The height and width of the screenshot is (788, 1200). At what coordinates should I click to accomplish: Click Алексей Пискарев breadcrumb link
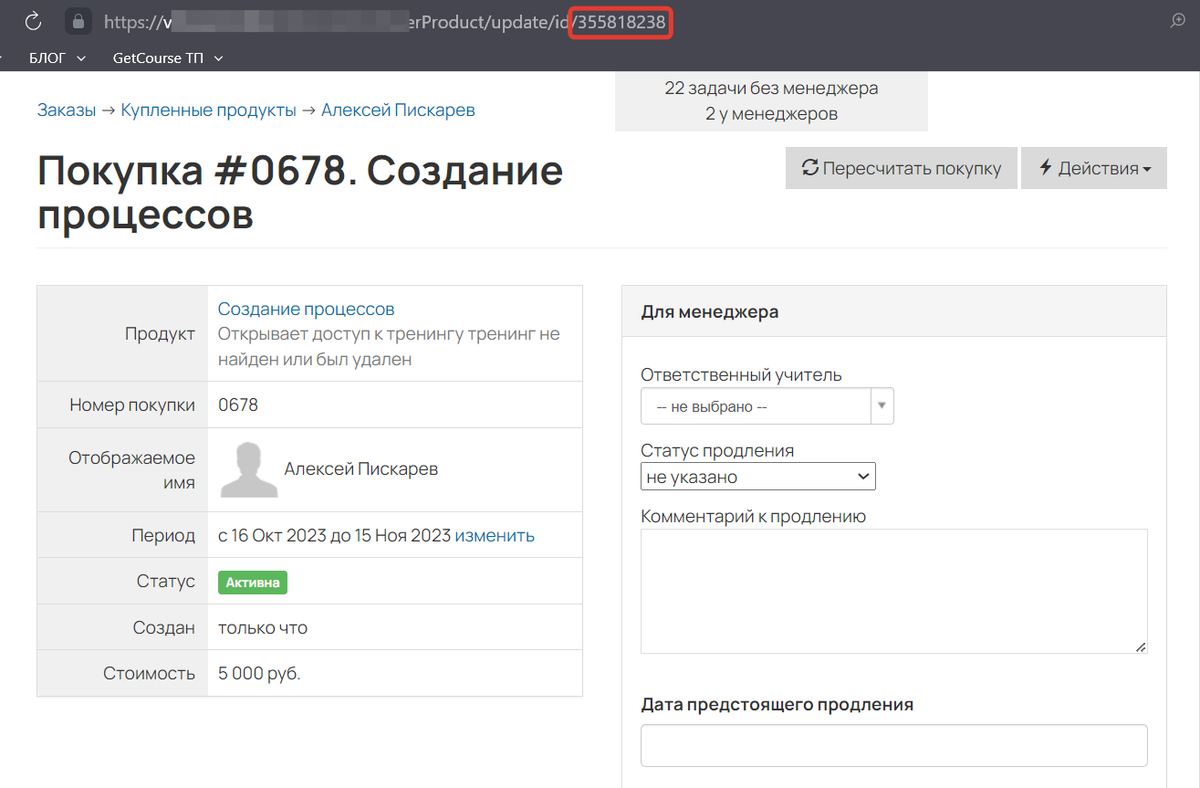coord(398,110)
